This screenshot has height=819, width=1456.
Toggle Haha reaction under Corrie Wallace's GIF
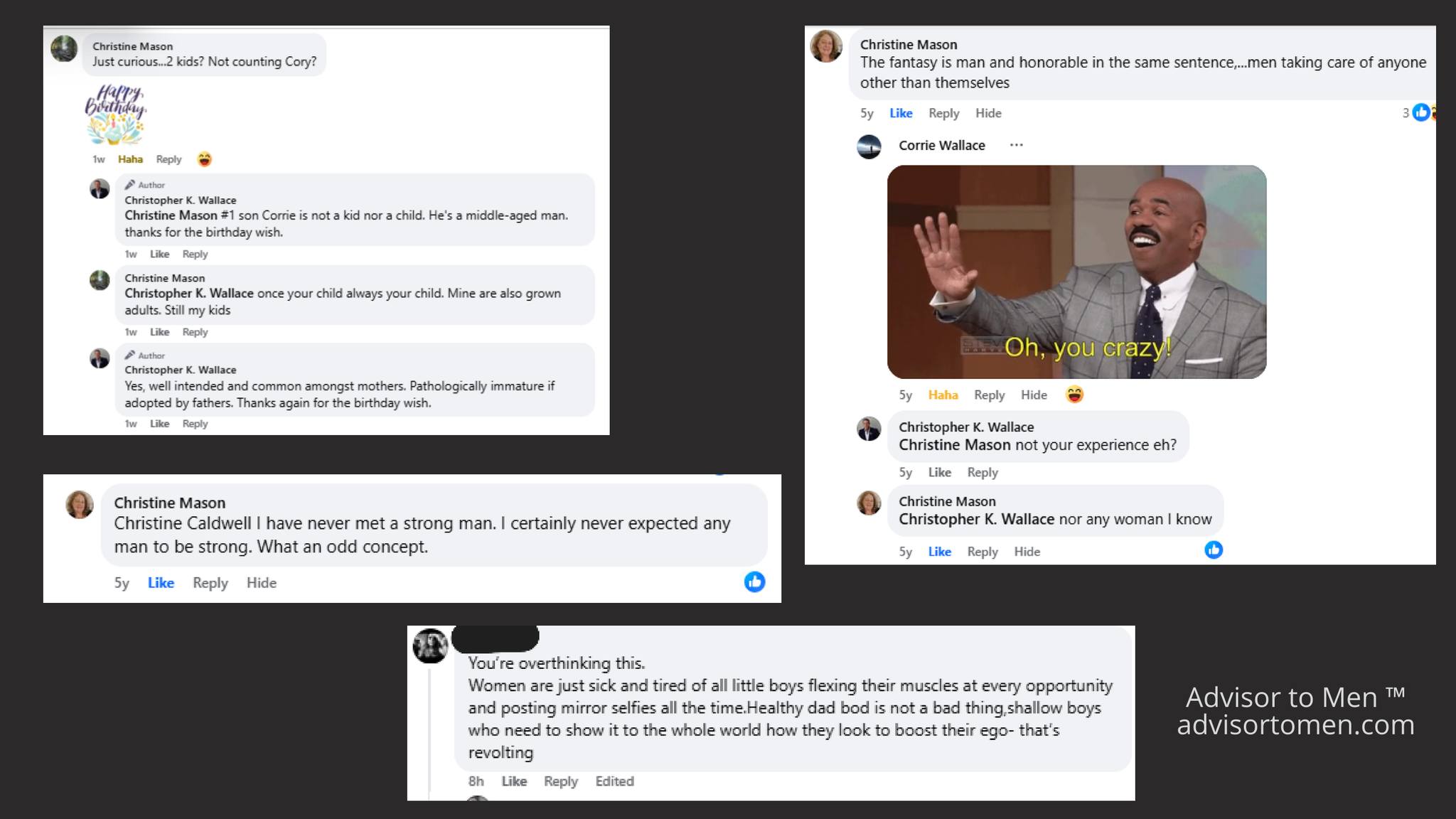(943, 395)
